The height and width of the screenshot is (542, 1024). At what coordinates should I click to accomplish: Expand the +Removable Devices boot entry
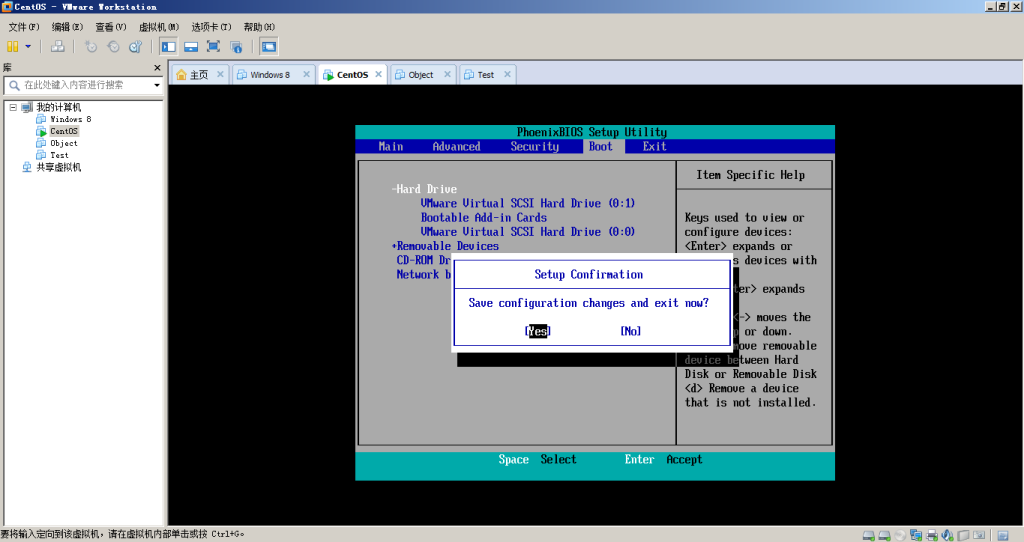(x=445, y=246)
